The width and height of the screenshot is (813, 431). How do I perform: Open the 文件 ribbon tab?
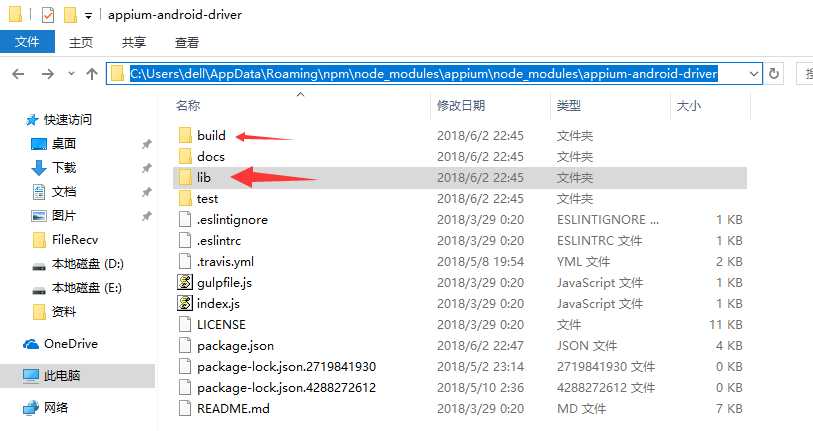click(x=27, y=41)
